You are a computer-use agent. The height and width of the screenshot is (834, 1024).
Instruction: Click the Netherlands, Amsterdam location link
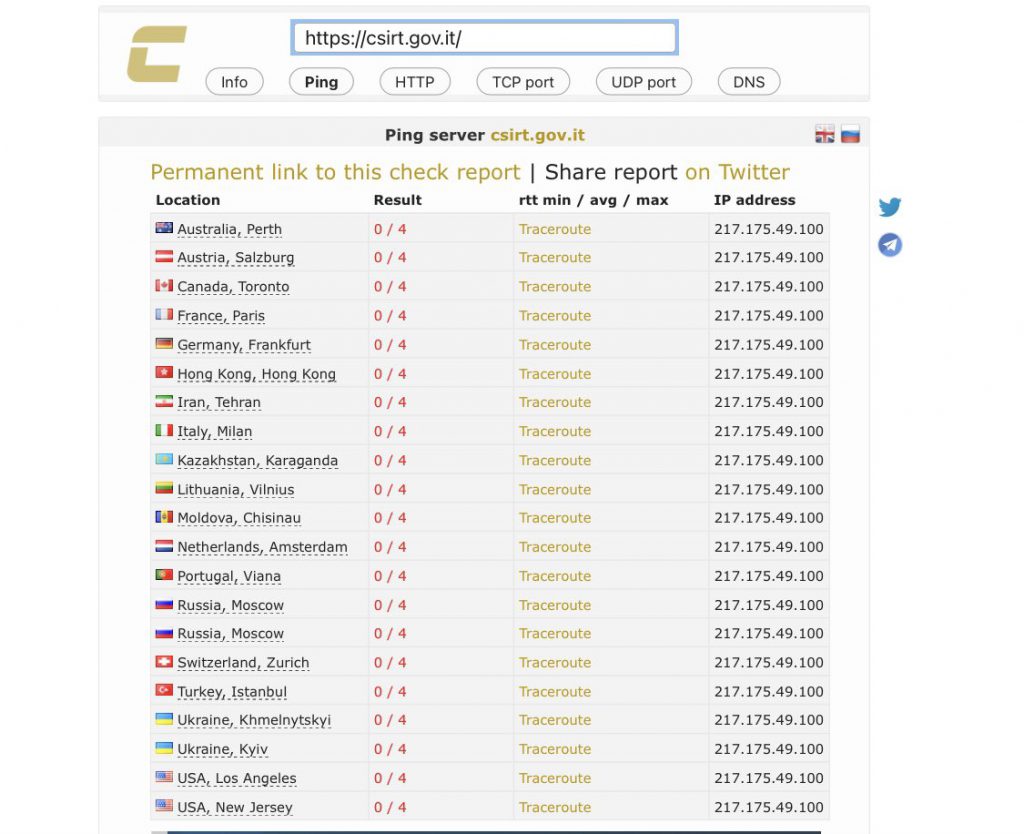point(263,547)
